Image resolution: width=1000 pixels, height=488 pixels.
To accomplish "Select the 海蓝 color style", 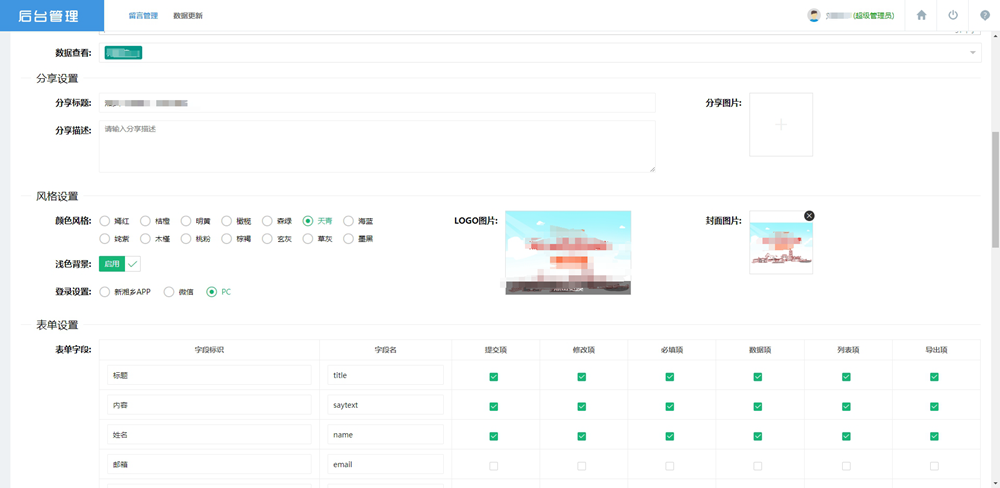I will tap(349, 221).
